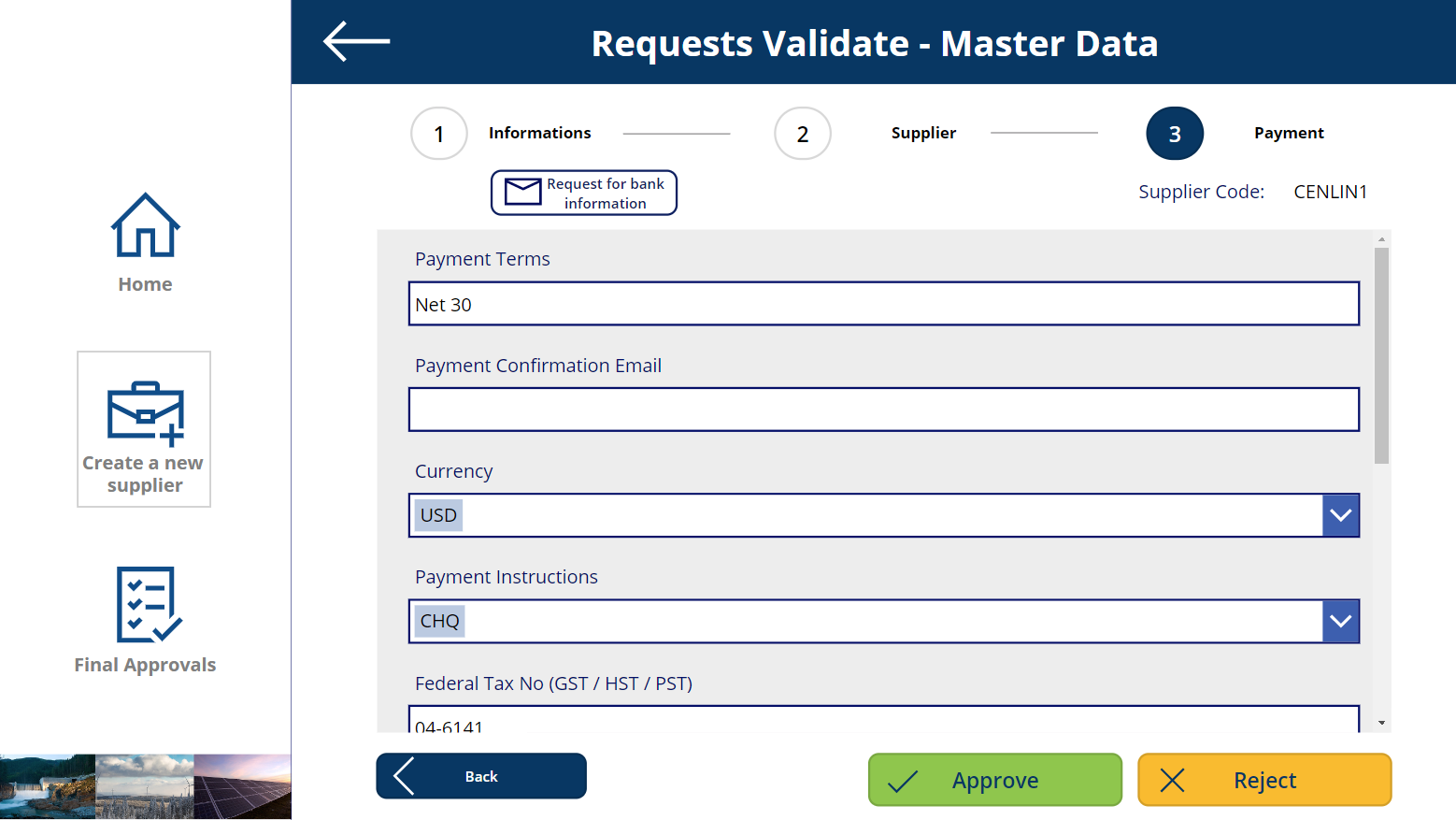Select step 3 Payment

click(1175, 134)
